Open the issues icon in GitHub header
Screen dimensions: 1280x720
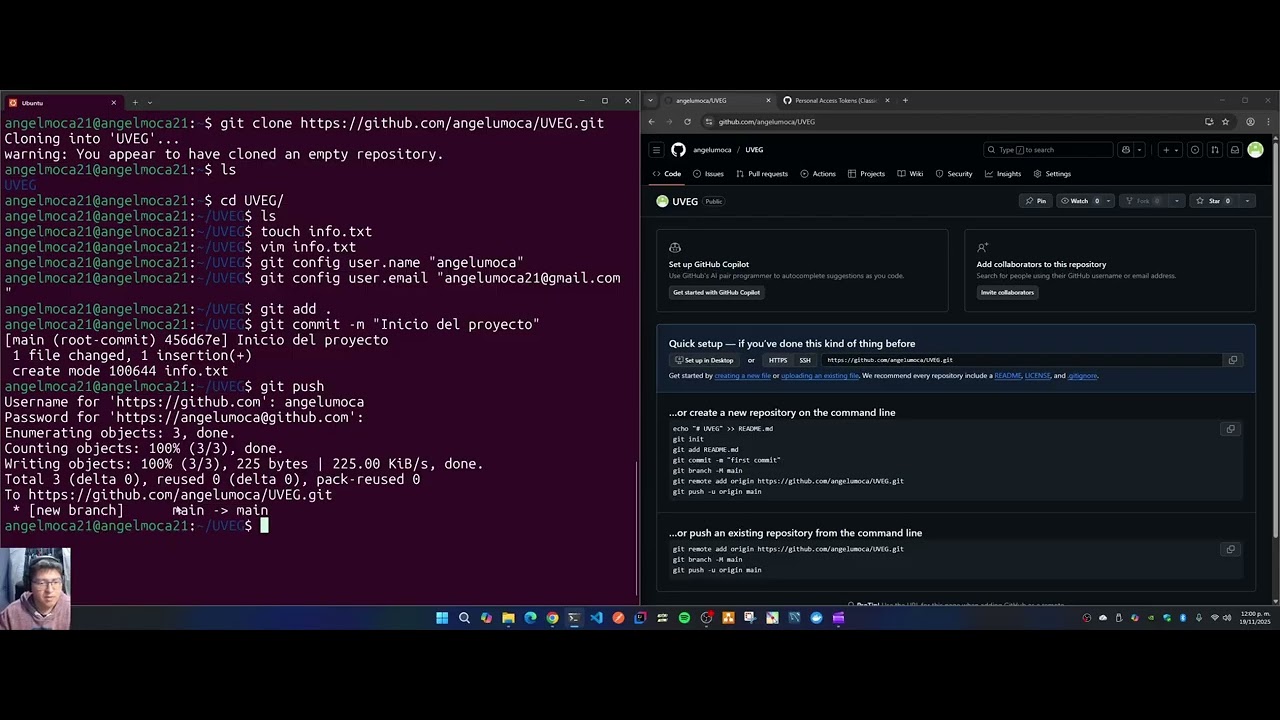click(1195, 150)
